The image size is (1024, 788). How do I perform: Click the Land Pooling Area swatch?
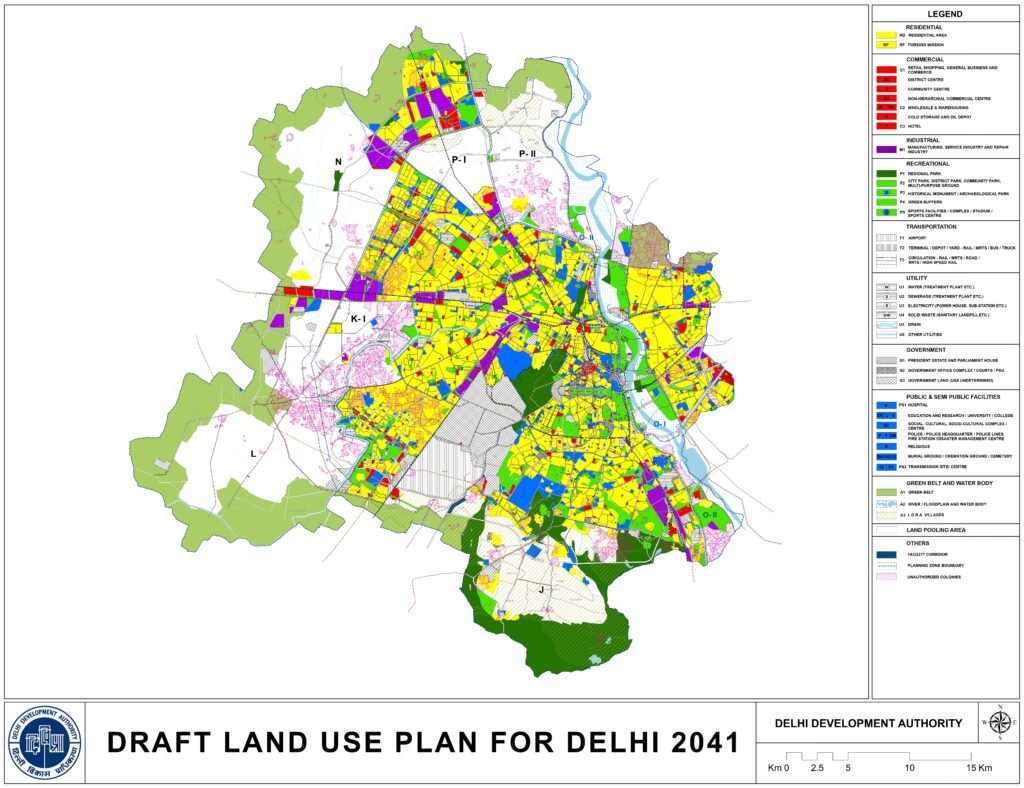pyautogui.click(x=886, y=530)
